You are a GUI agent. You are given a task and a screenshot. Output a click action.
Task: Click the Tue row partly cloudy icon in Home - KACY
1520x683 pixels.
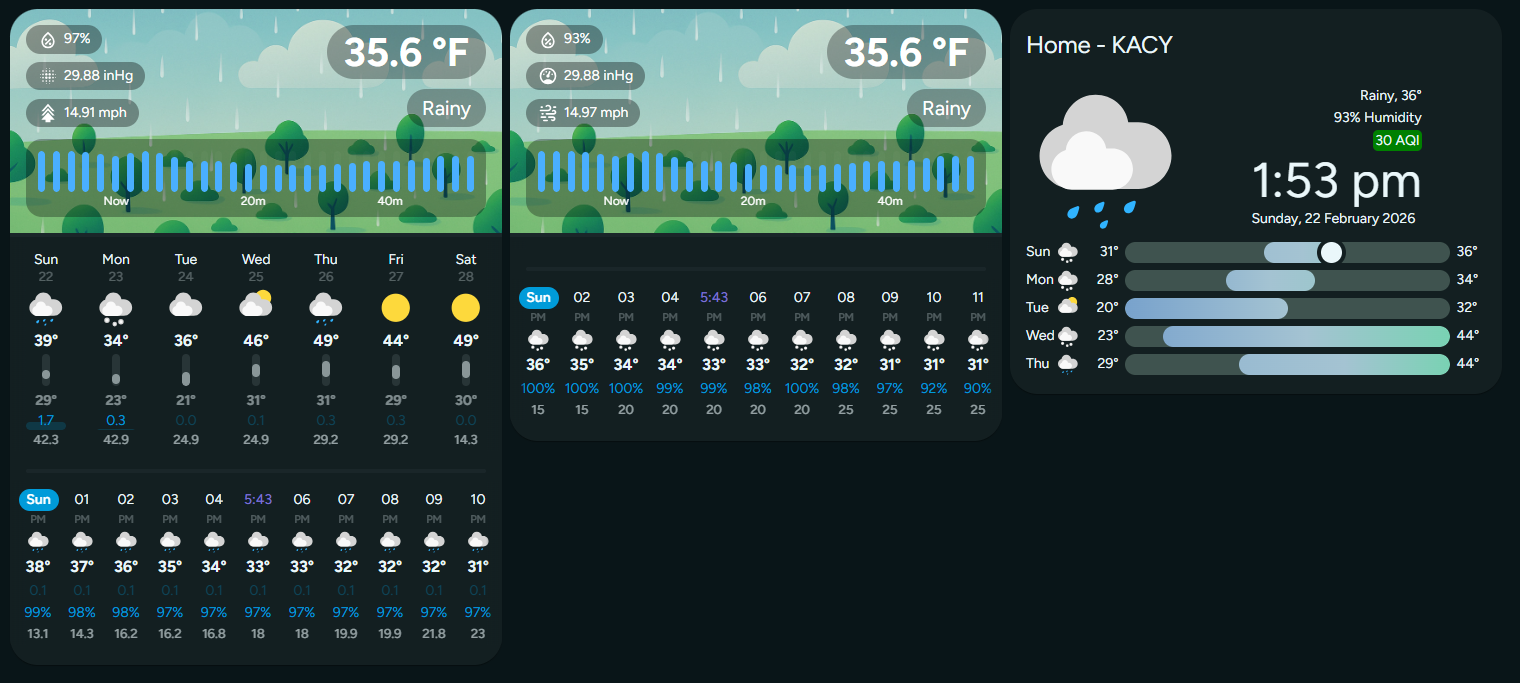point(1068,307)
